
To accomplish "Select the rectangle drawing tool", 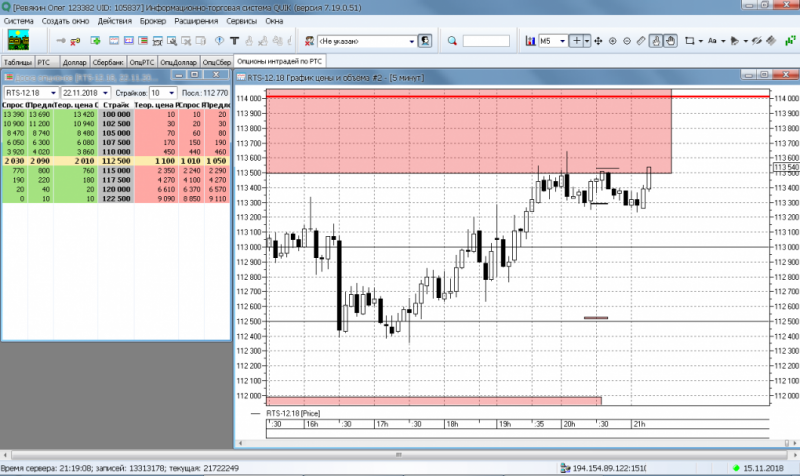I will click(689, 41).
